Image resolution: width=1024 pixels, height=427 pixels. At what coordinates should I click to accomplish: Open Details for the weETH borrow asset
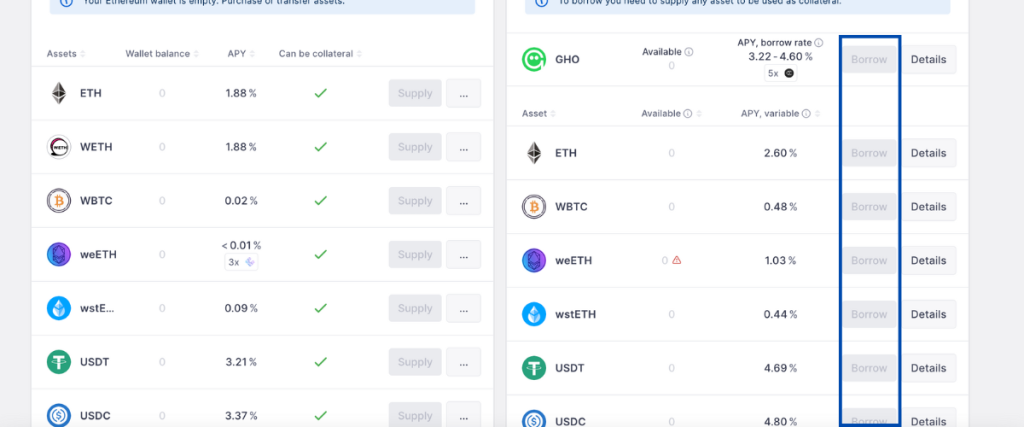(x=928, y=260)
